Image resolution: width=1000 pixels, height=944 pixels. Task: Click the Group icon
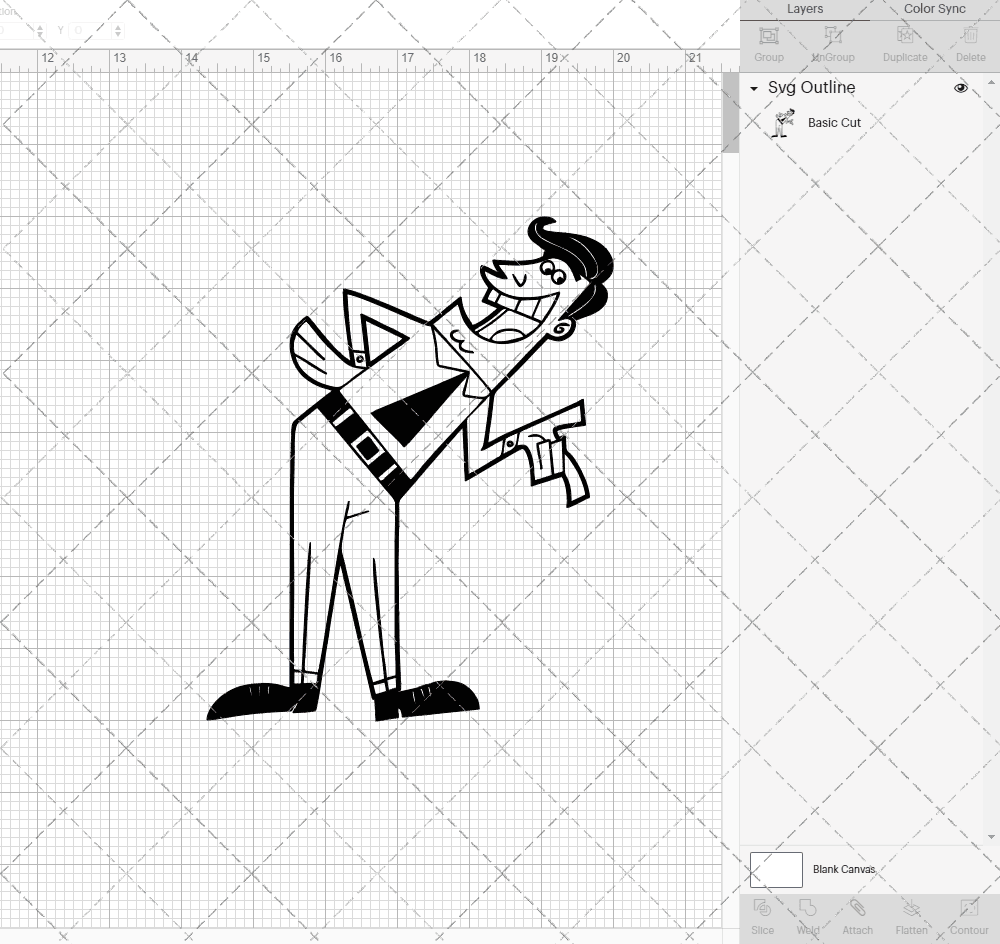coord(768,35)
